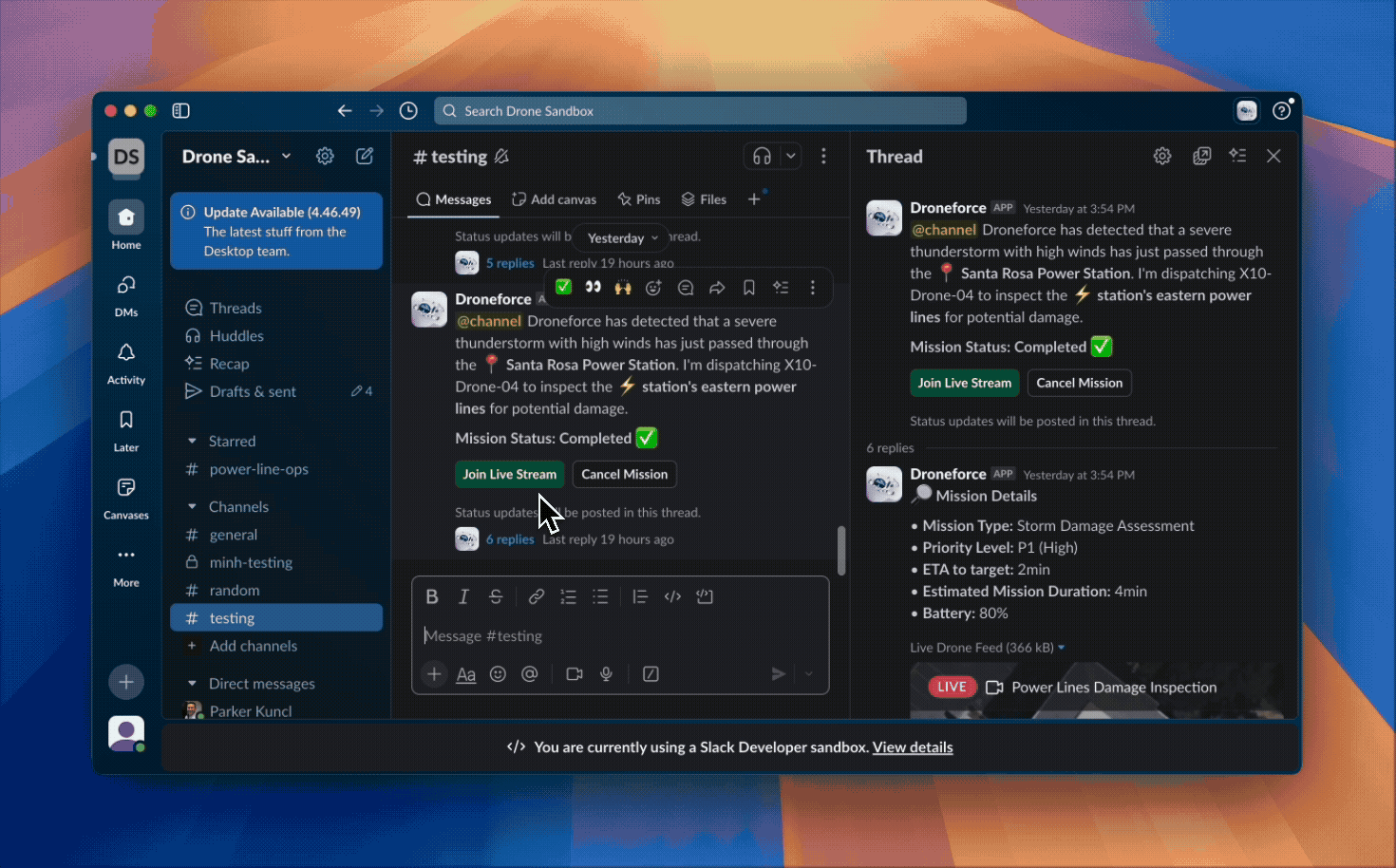Screen dimensions: 1396x868
Task: Open the More menu in left rail
Action: pyautogui.click(x=126, y=565)
